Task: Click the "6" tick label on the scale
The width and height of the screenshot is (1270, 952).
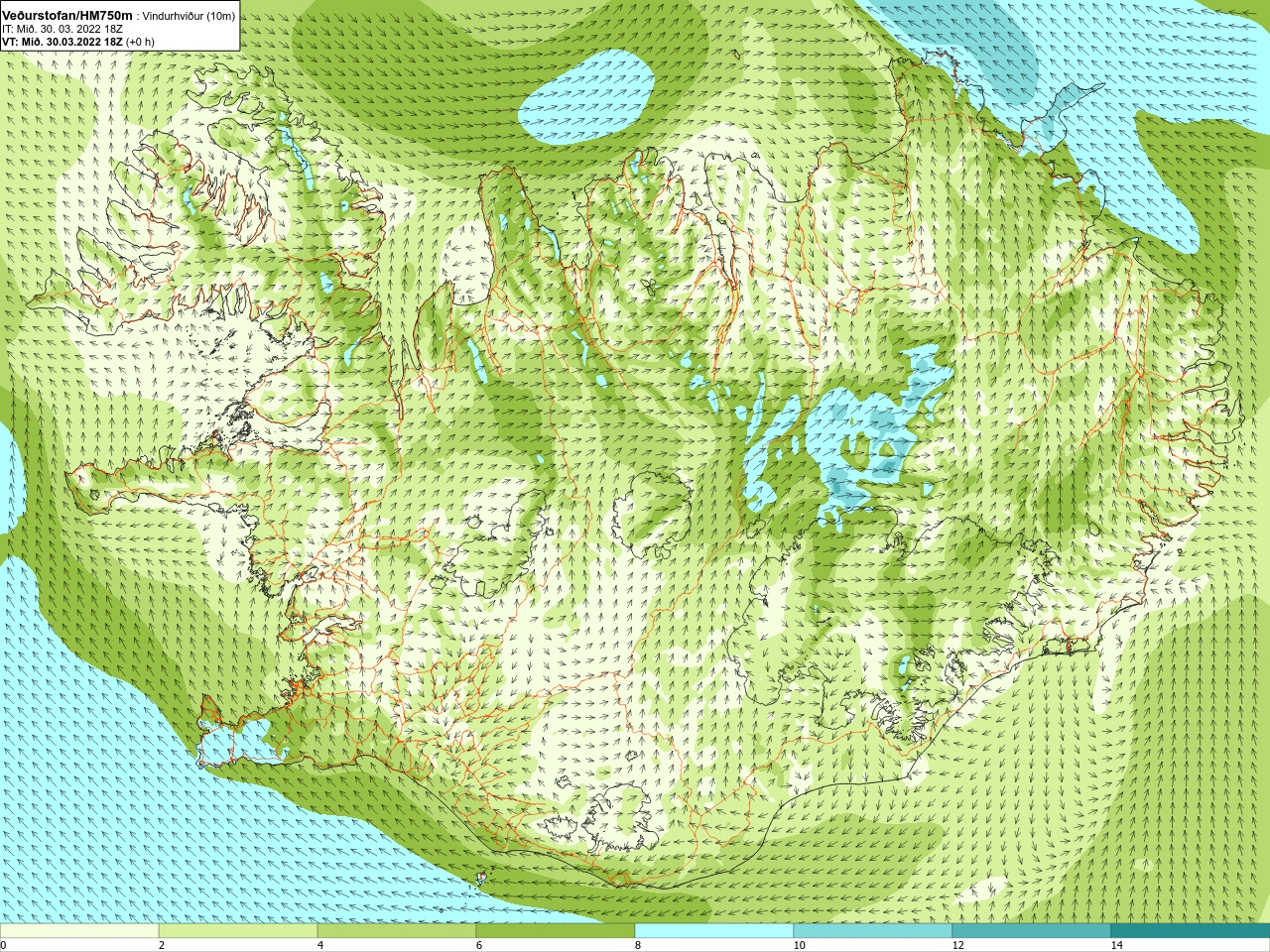Action: pos(479,945)
